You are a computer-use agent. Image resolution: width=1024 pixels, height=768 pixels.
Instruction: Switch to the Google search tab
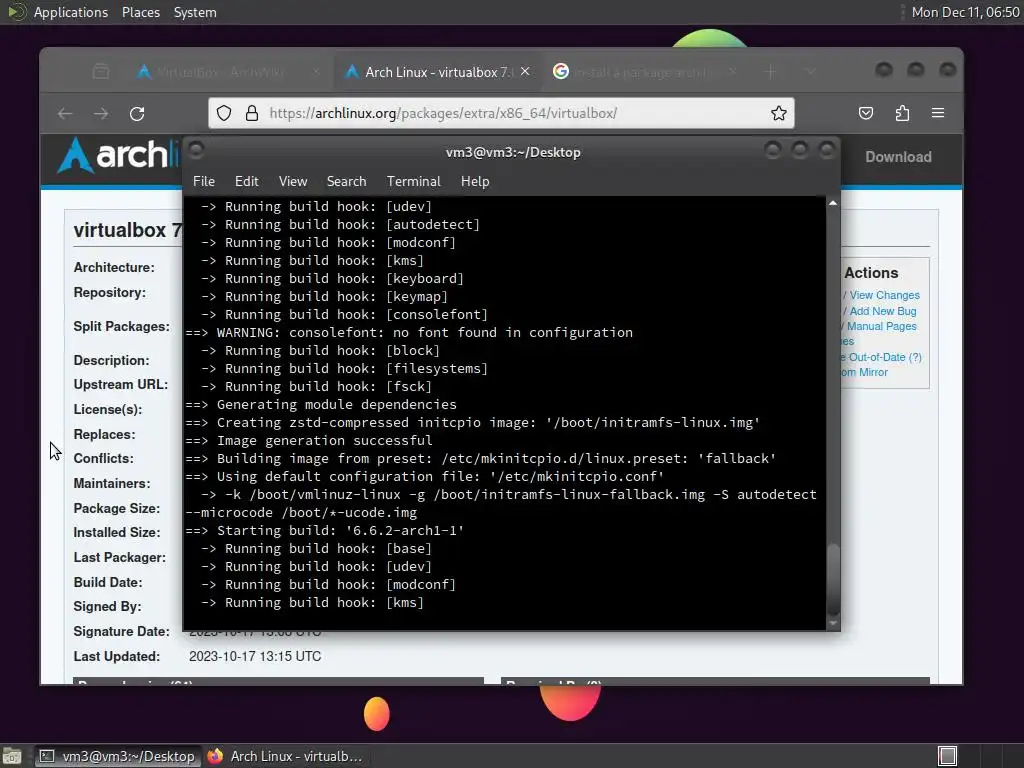(x=645, y=72)
